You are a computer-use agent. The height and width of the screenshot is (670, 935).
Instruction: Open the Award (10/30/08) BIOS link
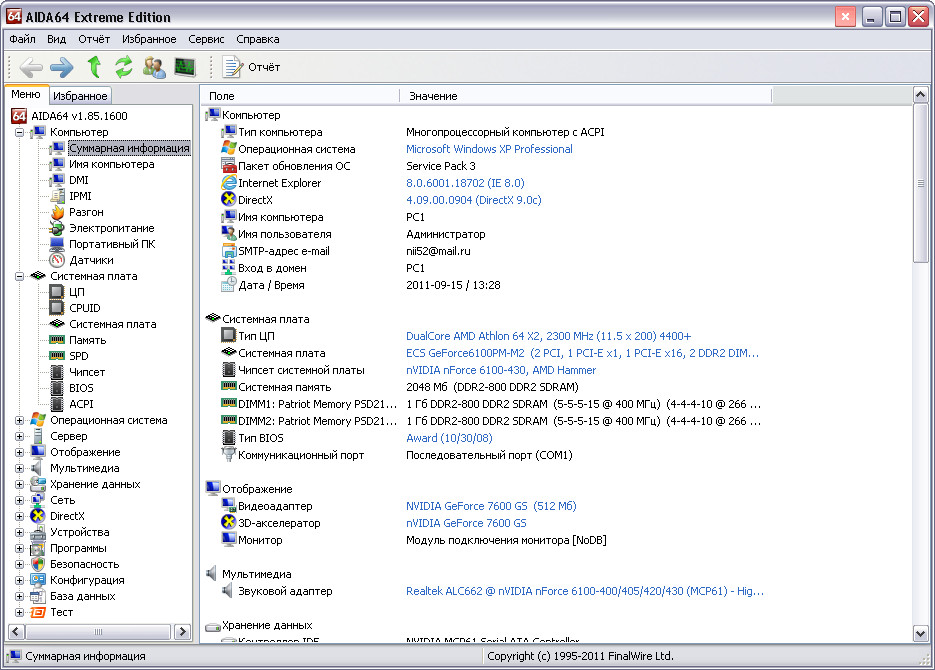[x=449, y=438]
